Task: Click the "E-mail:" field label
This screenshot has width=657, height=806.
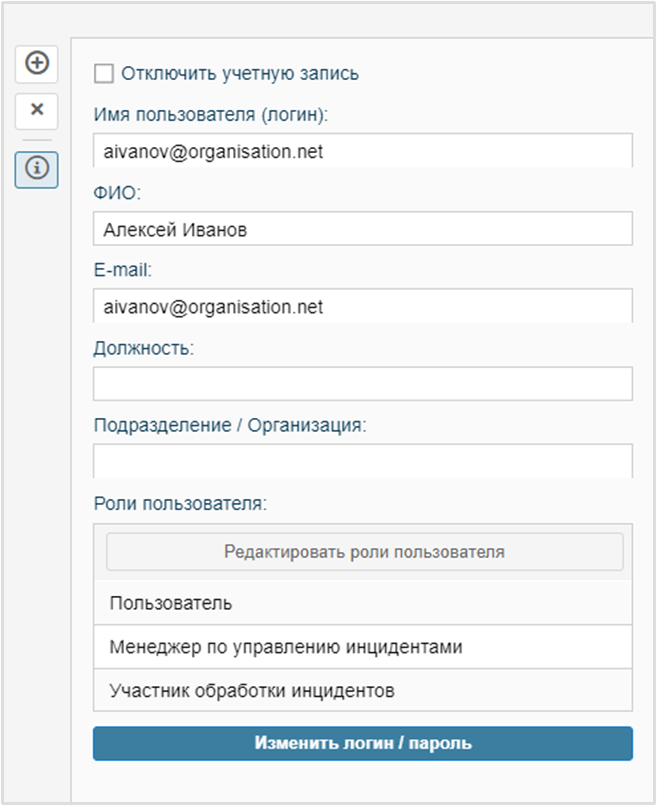Action: pos(121,269)
